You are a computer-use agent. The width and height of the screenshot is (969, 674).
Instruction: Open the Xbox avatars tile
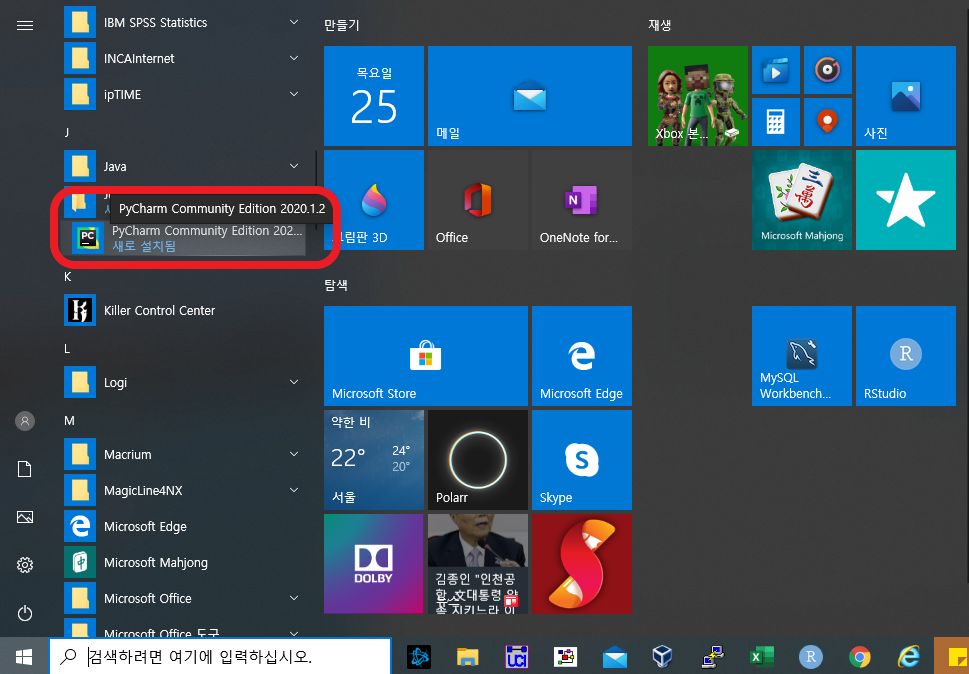click(x=698, y=96)
